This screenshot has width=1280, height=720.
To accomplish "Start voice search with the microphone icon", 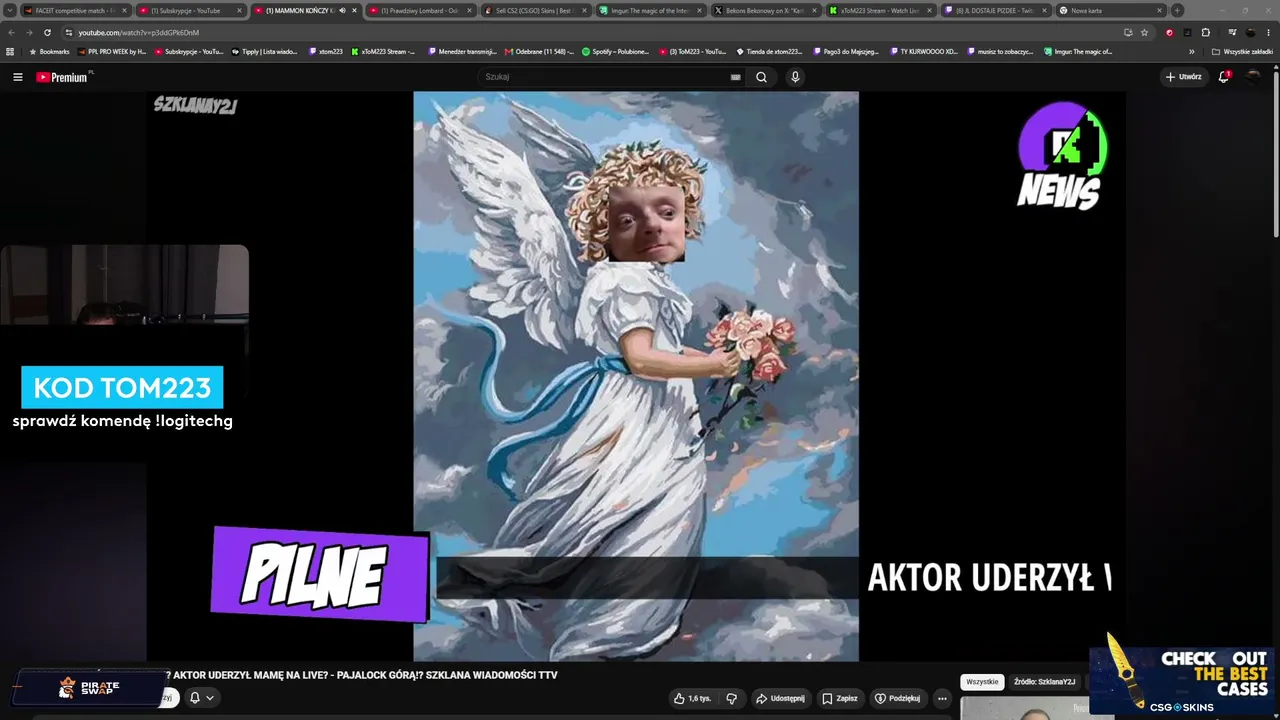I will pos(795,77).
